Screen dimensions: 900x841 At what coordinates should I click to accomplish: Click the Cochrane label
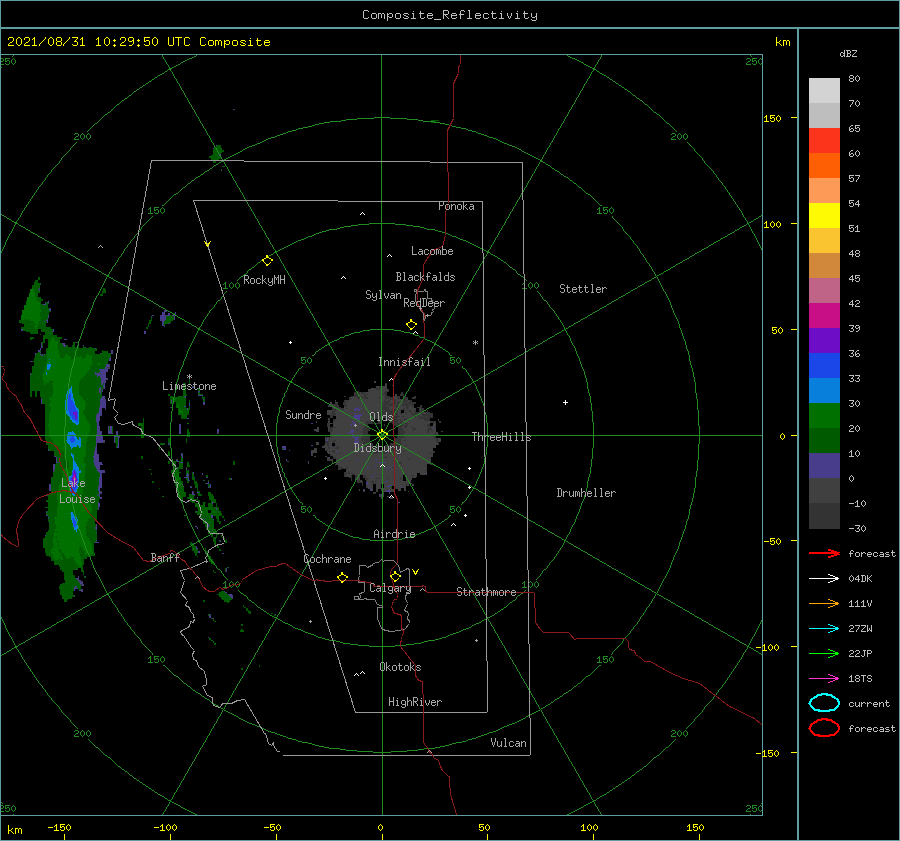click(327, 559)
